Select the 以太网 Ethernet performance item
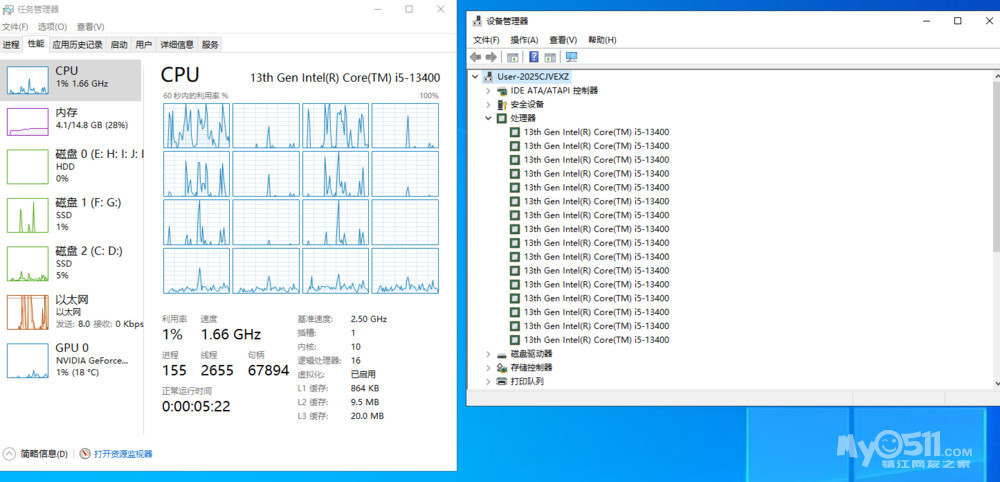 tap(28, 312)
